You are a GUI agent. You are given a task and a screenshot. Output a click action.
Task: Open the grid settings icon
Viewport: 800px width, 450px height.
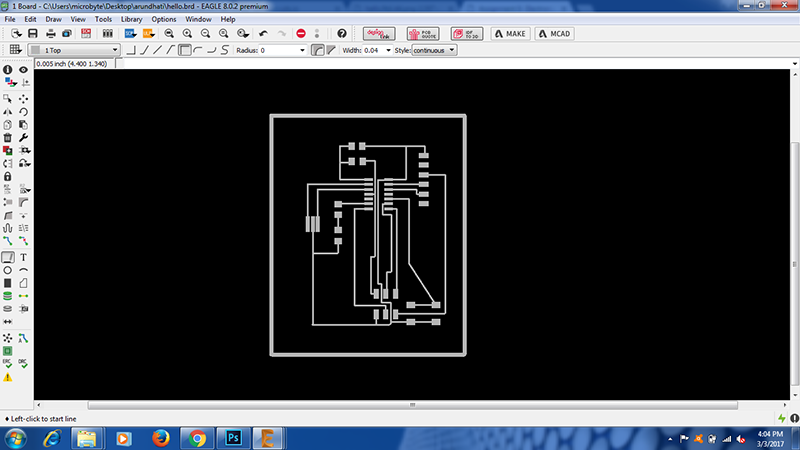point(15,49)
